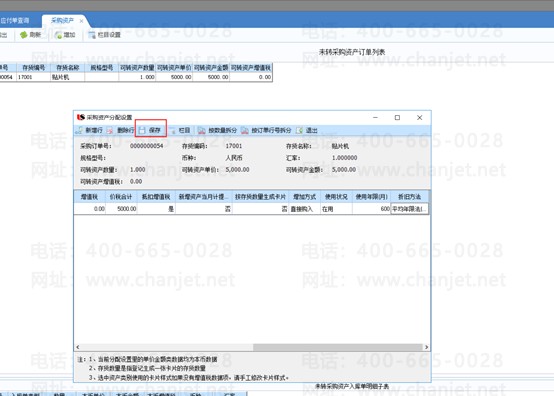Click the 增加 add toolbar button
This screenshot has height=396, width=554.
(x=65, y=35)
